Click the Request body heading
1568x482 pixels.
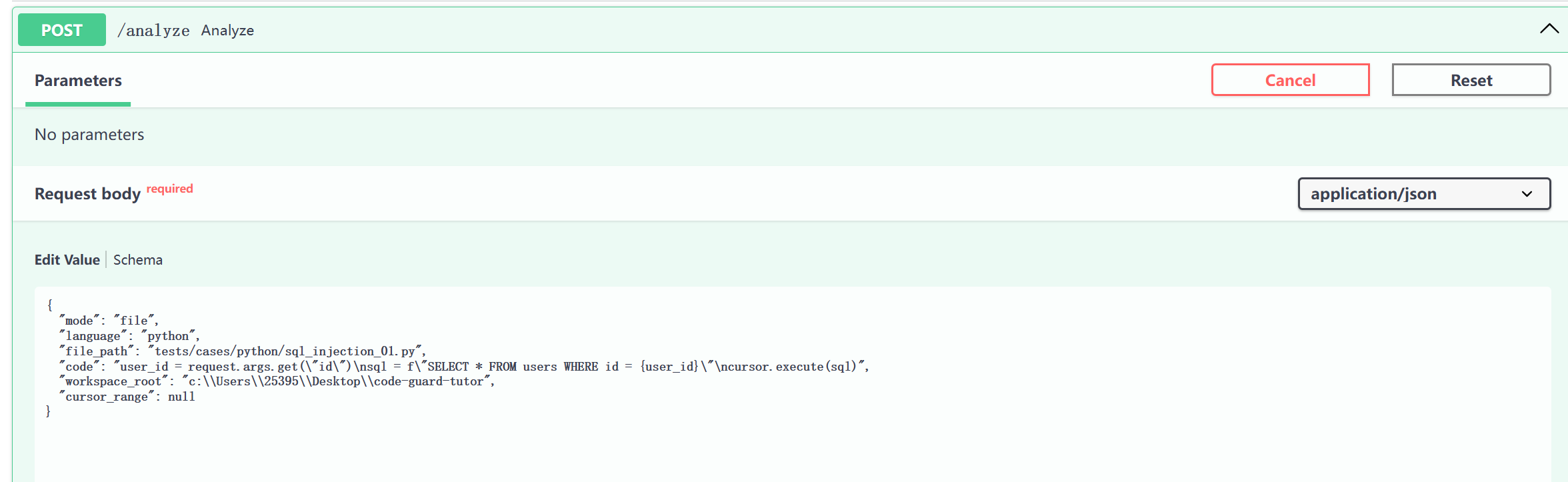coord(87,194)
